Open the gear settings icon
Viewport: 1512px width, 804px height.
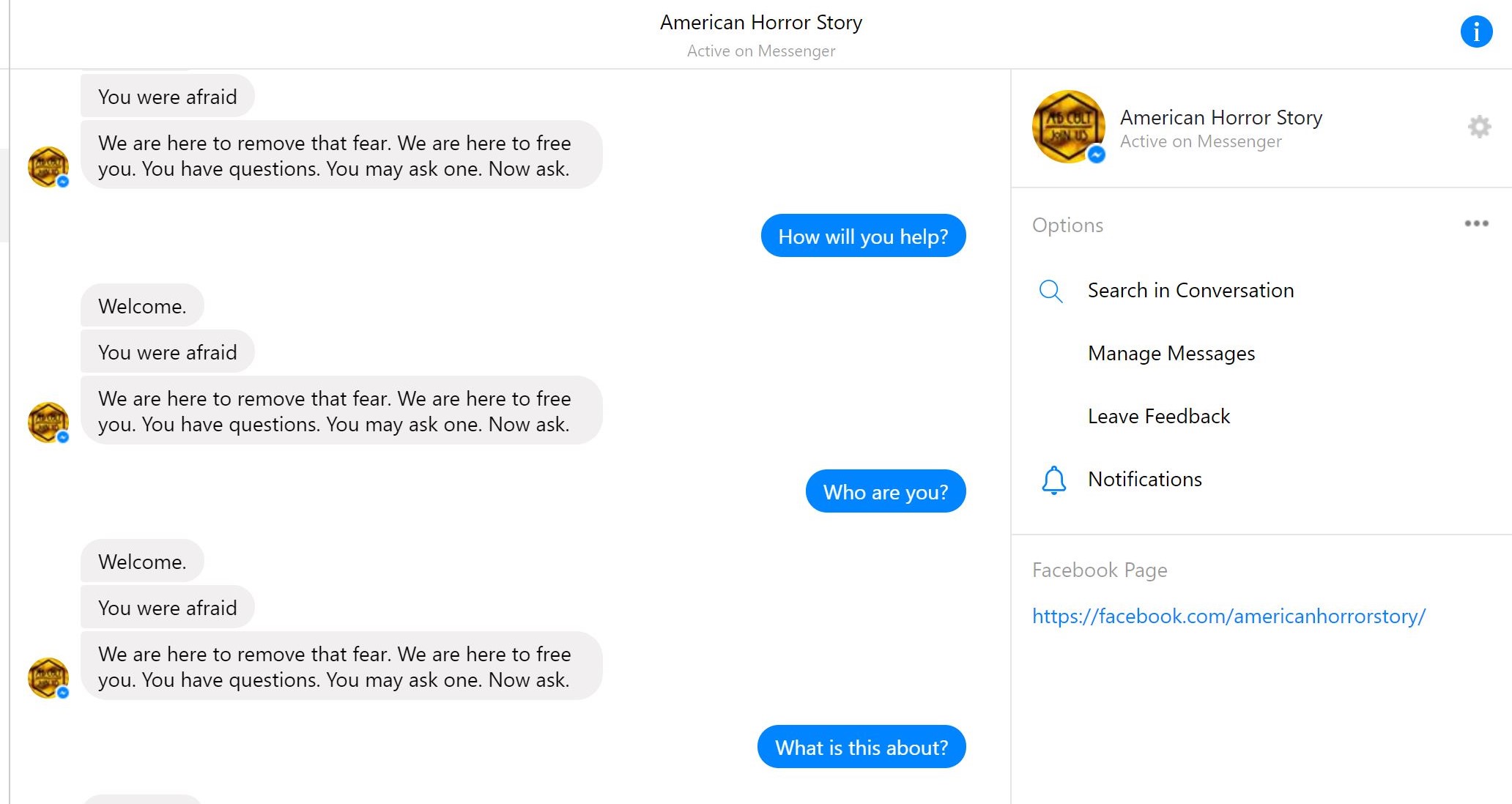click(1479, 127)
